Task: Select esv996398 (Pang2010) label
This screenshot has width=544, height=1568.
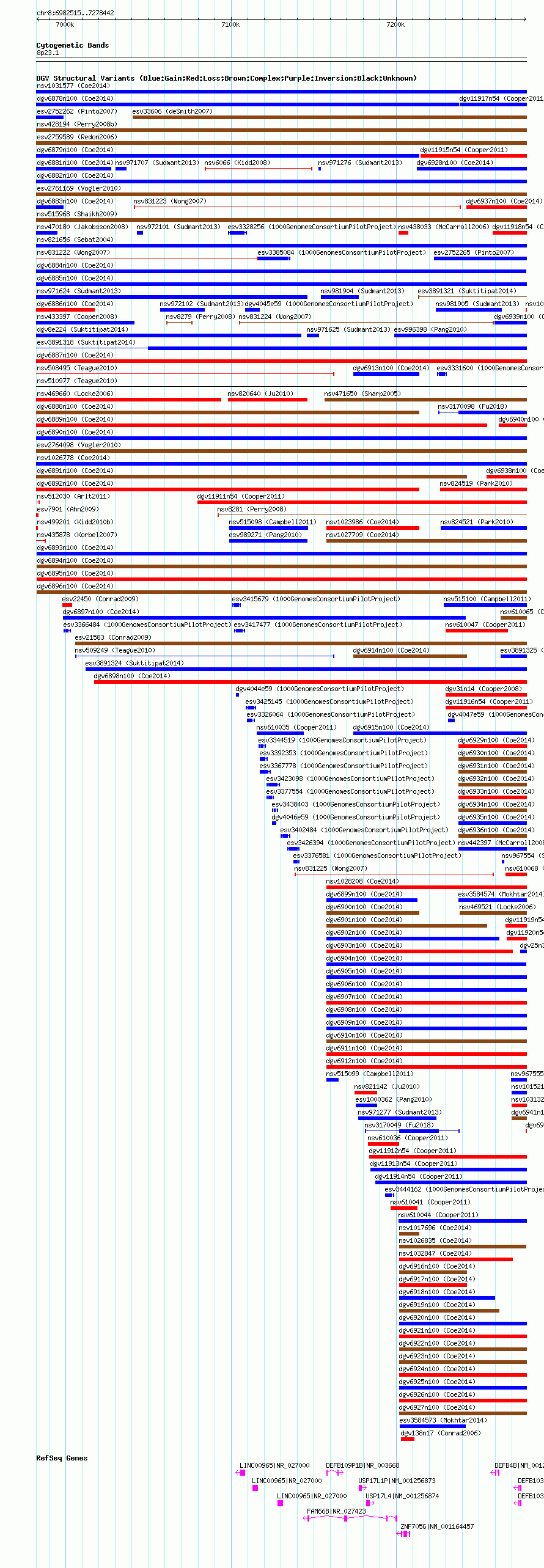Action: tap(430, 329)
